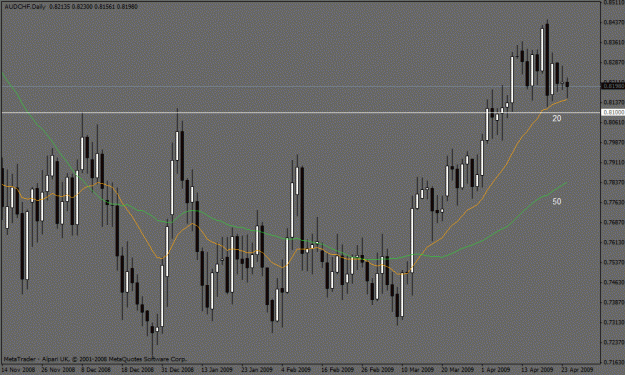This screenshot has height=375, width=625.
Task: Click the MetaTrader Alpari UK copyright text
Action: 95,359
